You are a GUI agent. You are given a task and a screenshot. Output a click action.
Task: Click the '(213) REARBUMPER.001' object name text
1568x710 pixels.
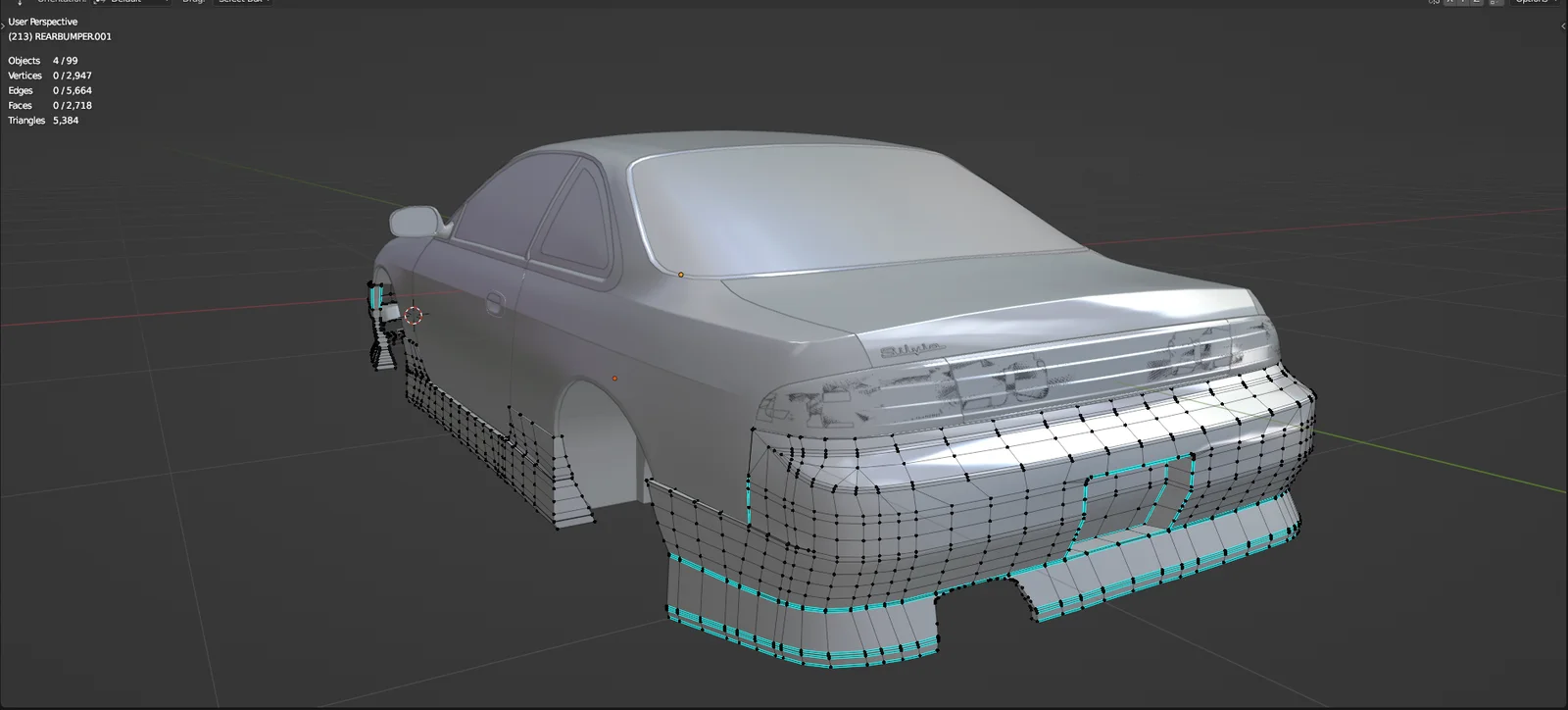60,36
